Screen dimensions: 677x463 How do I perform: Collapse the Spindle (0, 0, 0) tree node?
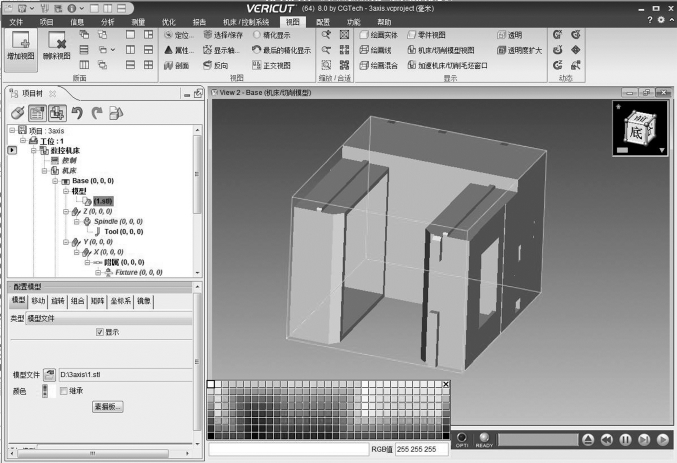pos(76,220)
